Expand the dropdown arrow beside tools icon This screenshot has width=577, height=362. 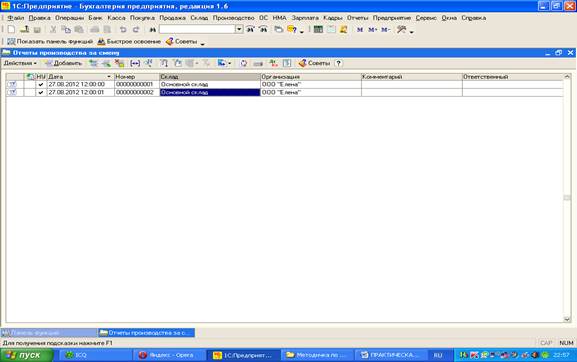point(412,32)
